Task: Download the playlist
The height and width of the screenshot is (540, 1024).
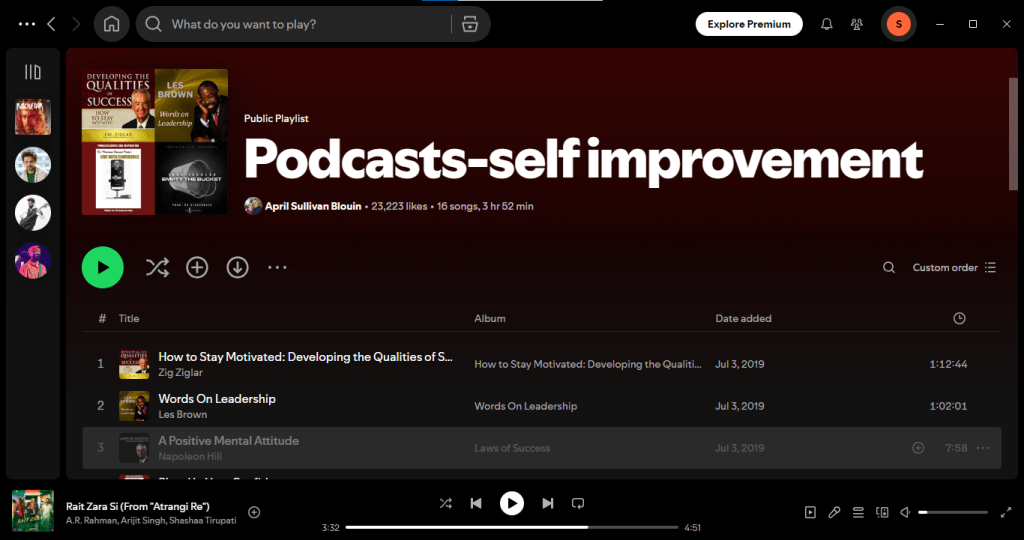Action: pyautogui.click(x=238, y=267)
